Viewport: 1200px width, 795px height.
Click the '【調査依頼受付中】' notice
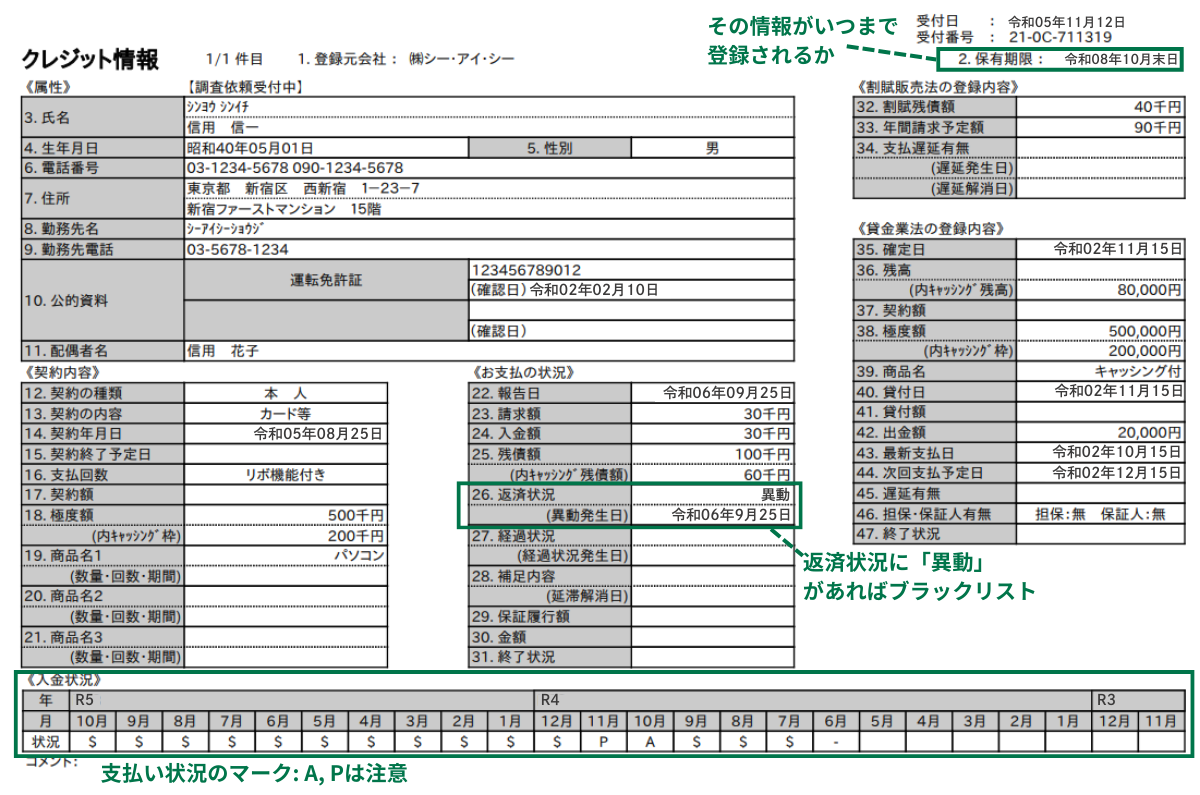(245, 87)
